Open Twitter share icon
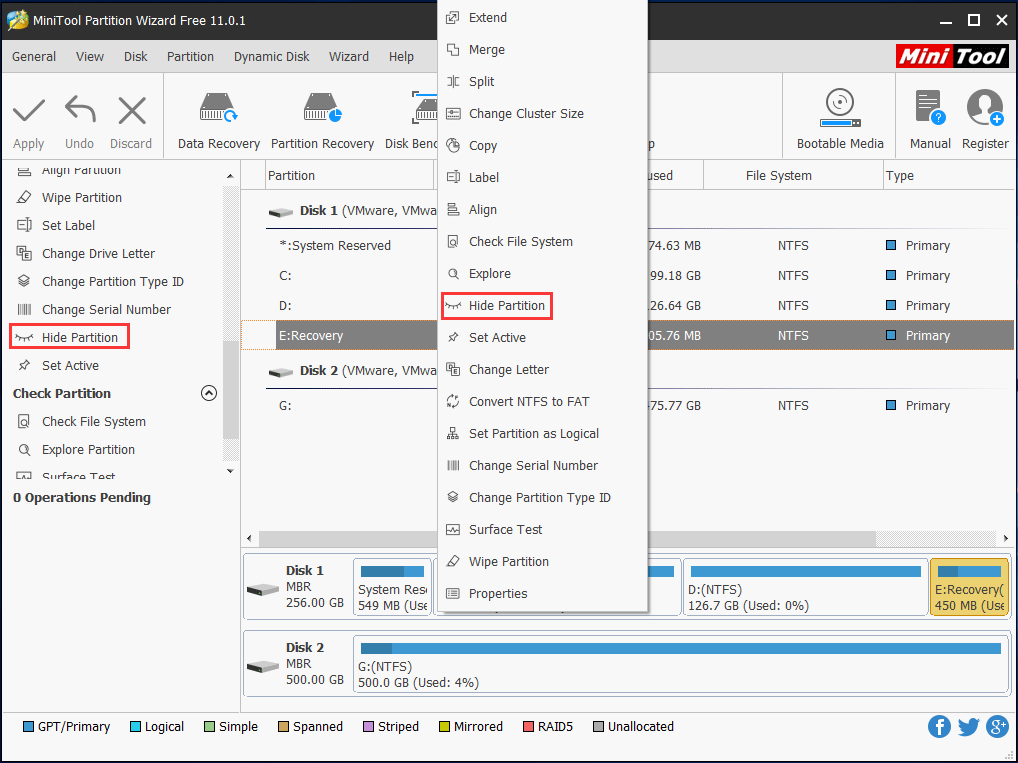The image size is (1018, 763). coord(968,727)
